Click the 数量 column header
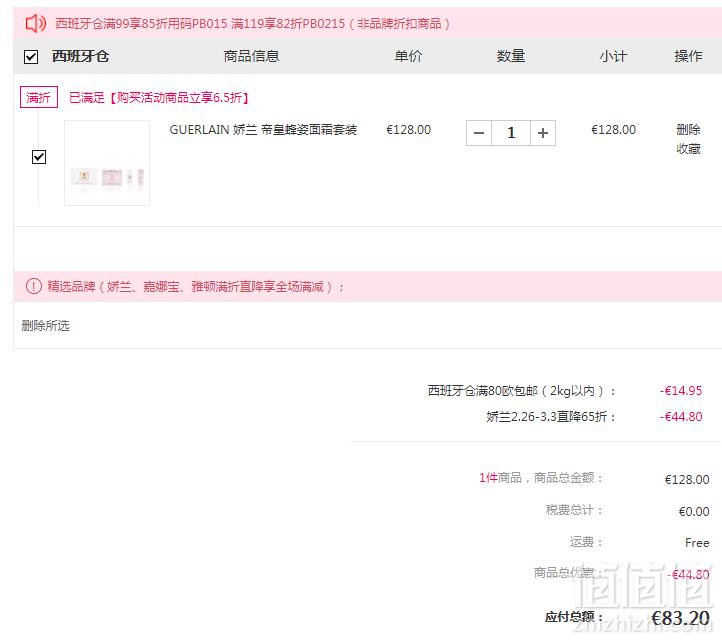This screenshot has height=641, width=722. (x=511, y=56)
